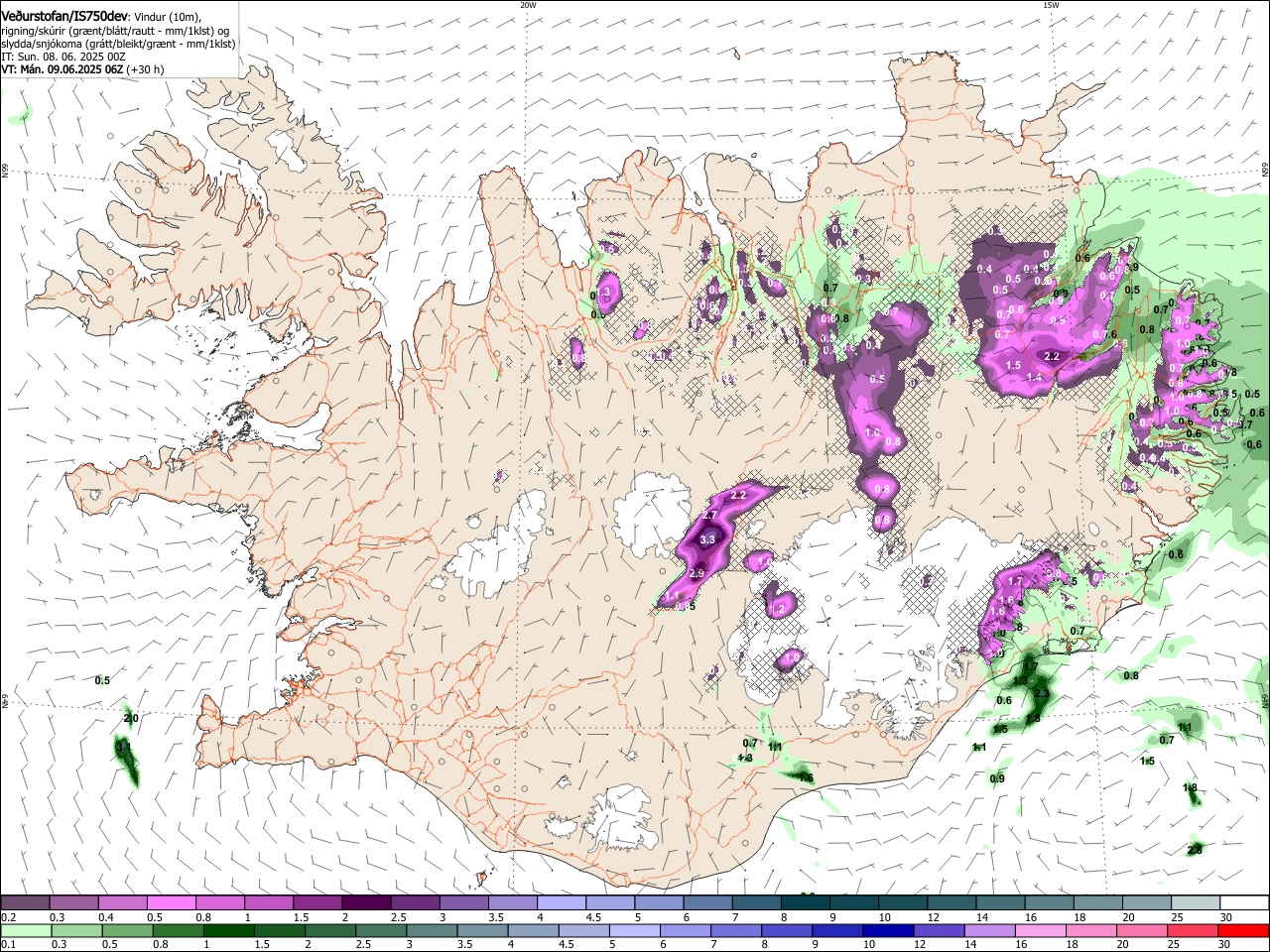Select rain scale swatch 10–12 deep blue
This screenshot has width=1270, height=952.
(x=887, y=931)
